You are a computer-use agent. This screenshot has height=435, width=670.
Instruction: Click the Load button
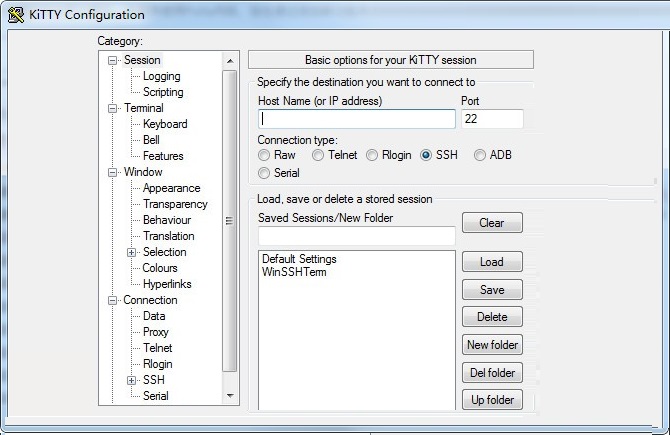point(492,262)
